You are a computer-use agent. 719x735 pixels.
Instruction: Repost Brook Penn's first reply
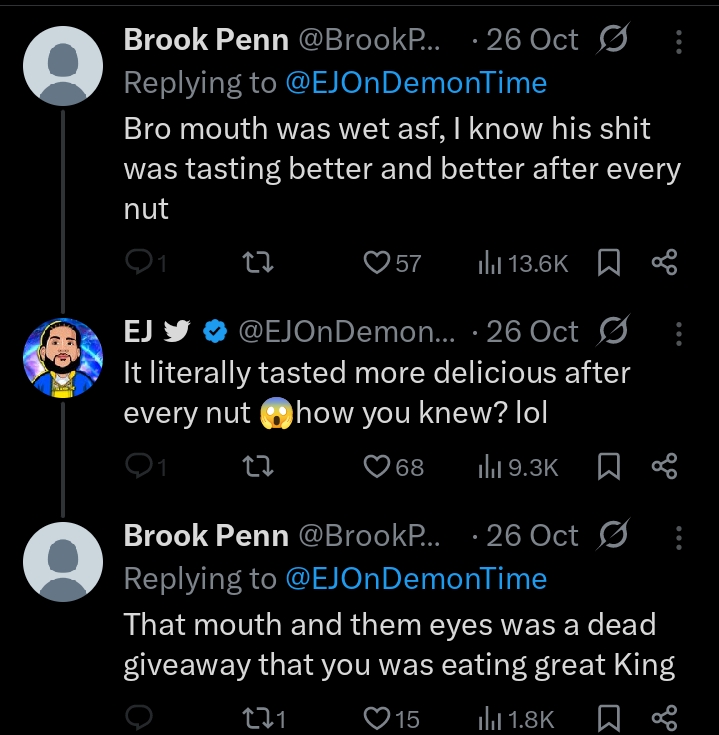[258, 263]
